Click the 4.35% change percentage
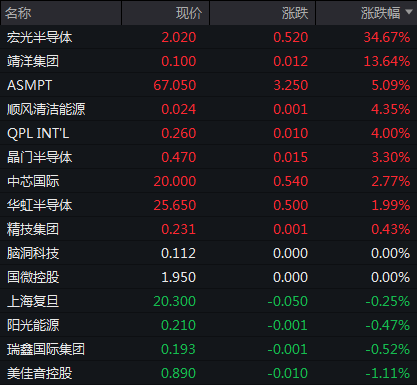This screenshot has width=417, height=385. [391, 109]
